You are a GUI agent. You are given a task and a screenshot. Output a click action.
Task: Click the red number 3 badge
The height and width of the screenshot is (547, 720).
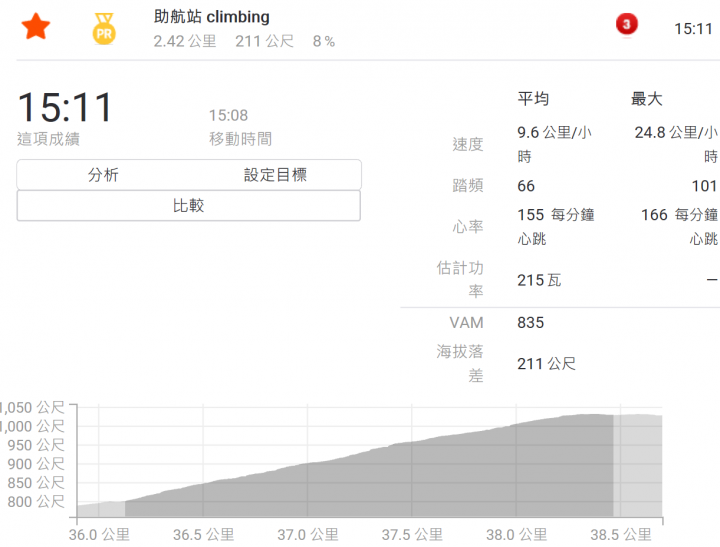pyautogui.click(x=627, y=24)
